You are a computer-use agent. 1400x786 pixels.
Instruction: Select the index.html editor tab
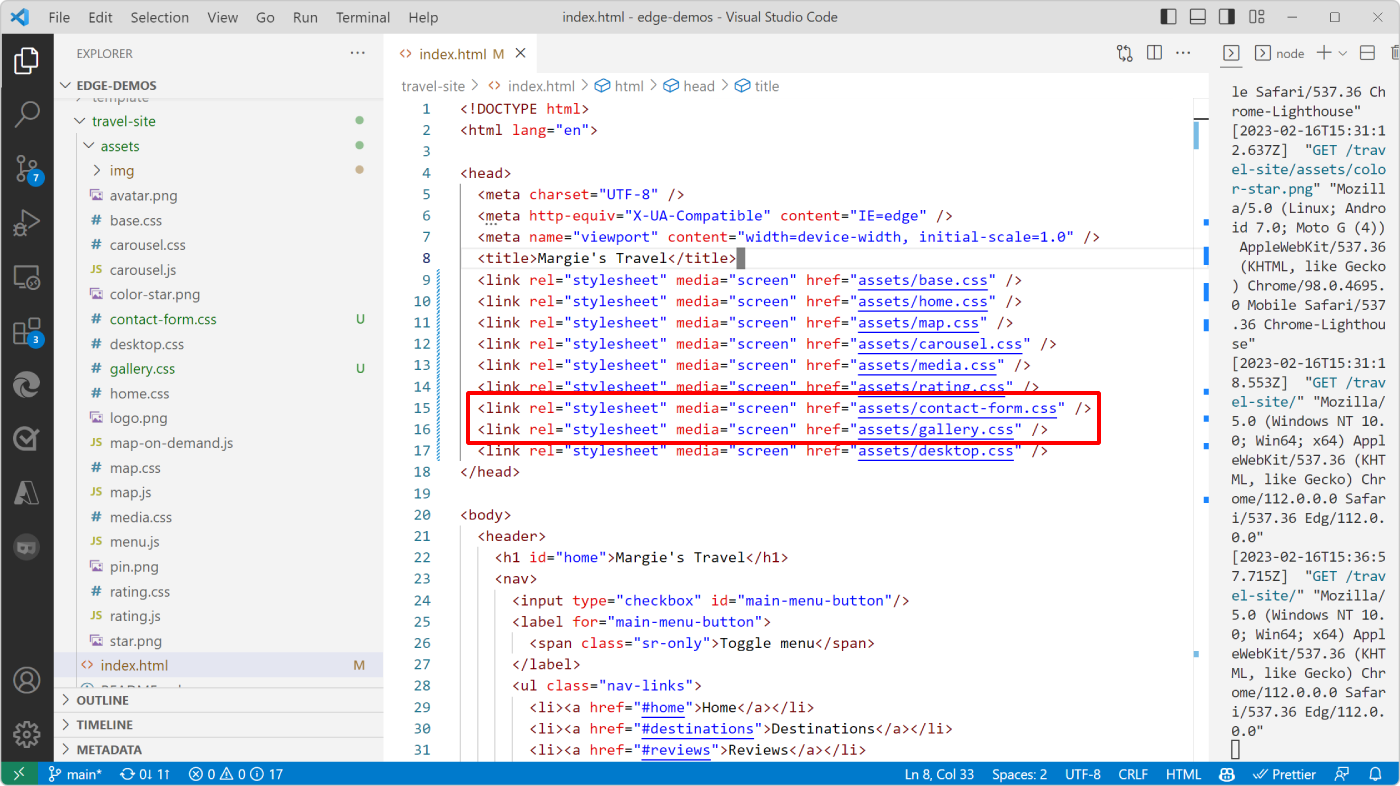click(452, 52)
